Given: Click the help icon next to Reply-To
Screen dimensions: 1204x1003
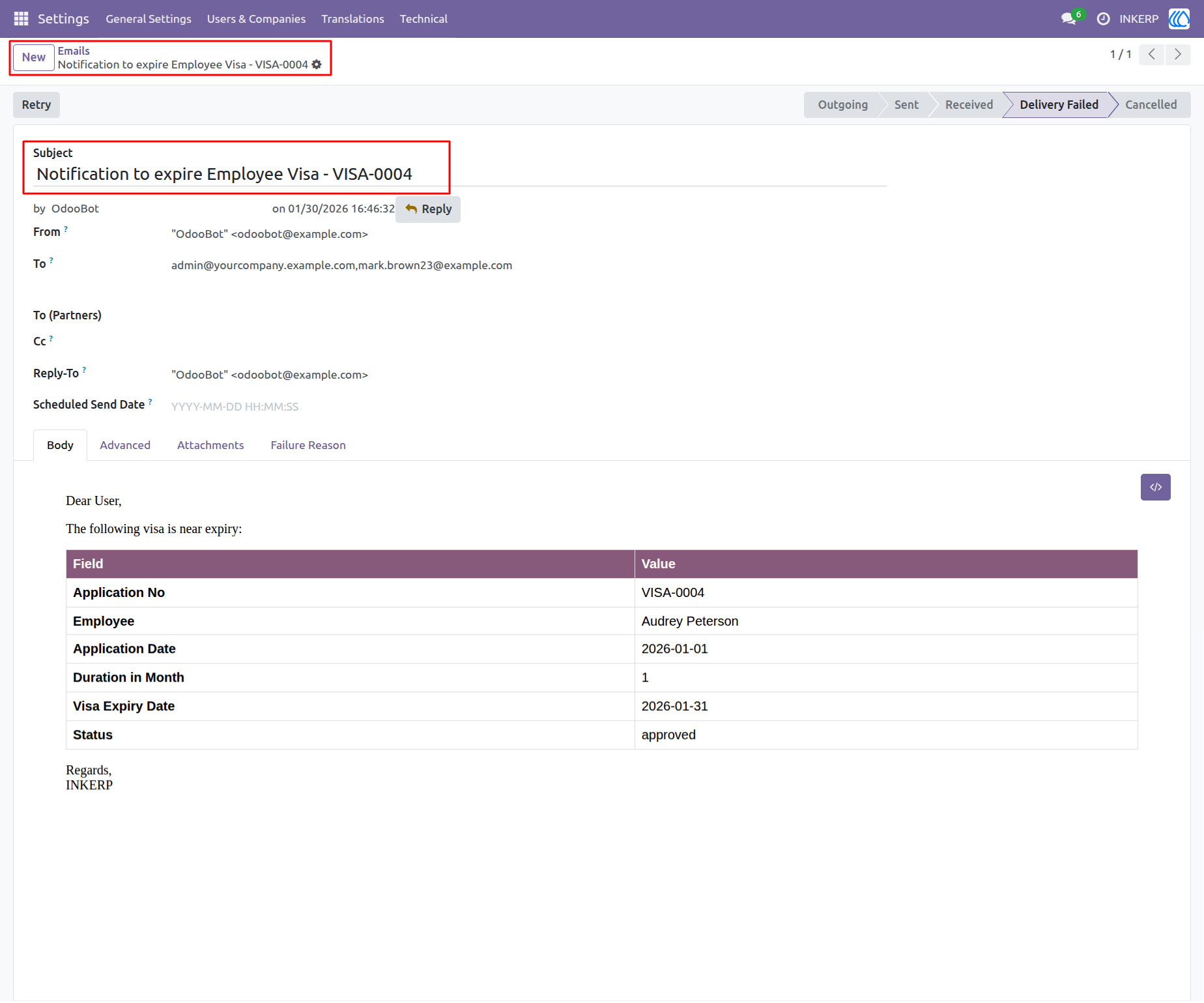Looking at the screenshot, I should click(84, 370).
